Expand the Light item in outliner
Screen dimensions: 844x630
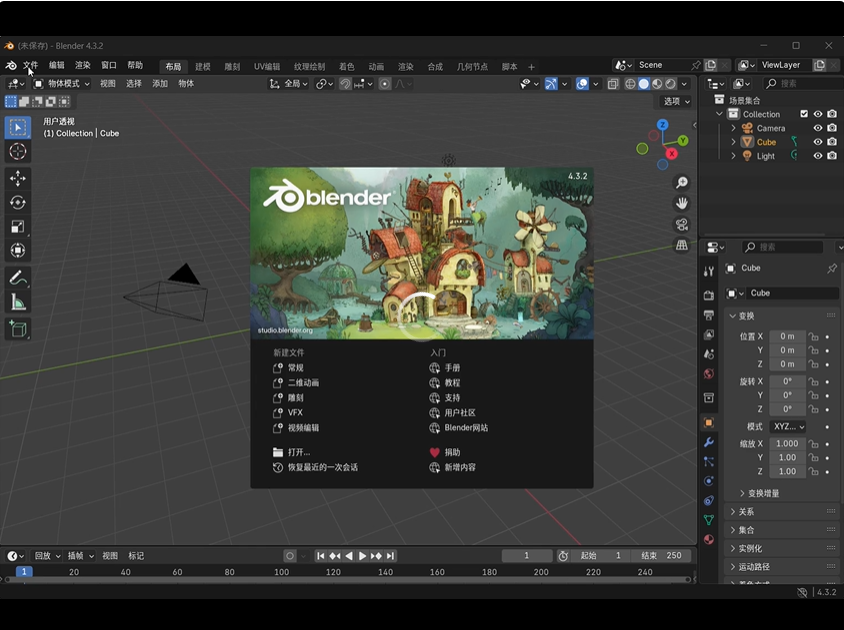pyautogui.click(x=733, y=156)
